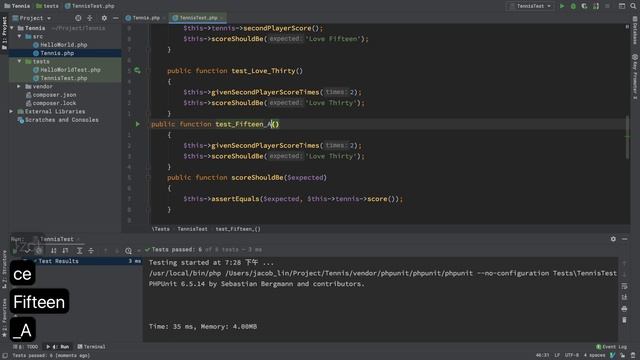Image resolution: width=640 pixels, height=360 pixels.
Task: Open test history clock icon
Action: (x=128, y=250)
